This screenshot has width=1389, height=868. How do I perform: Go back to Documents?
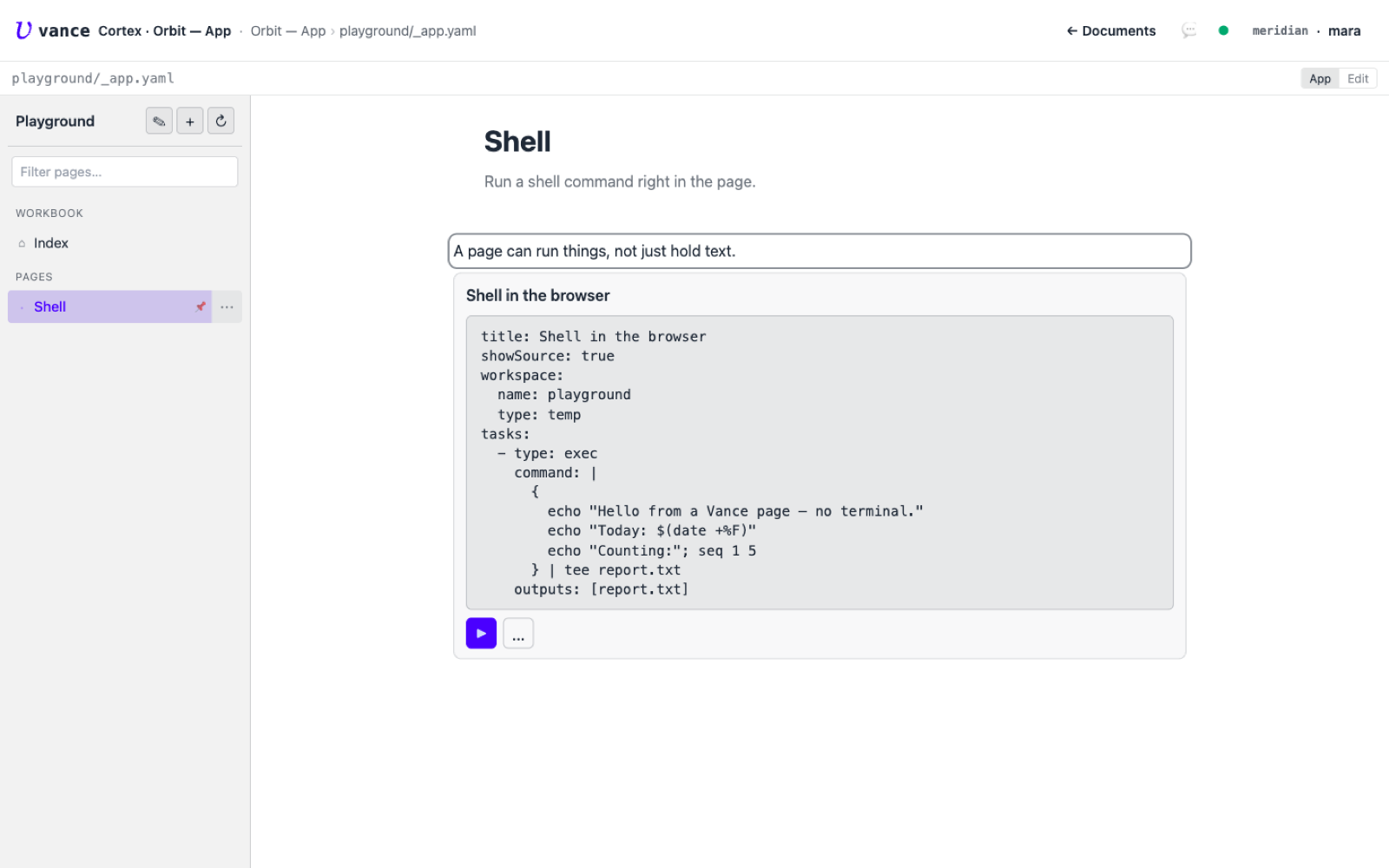pyautogui.click(x=1111, y=30)
